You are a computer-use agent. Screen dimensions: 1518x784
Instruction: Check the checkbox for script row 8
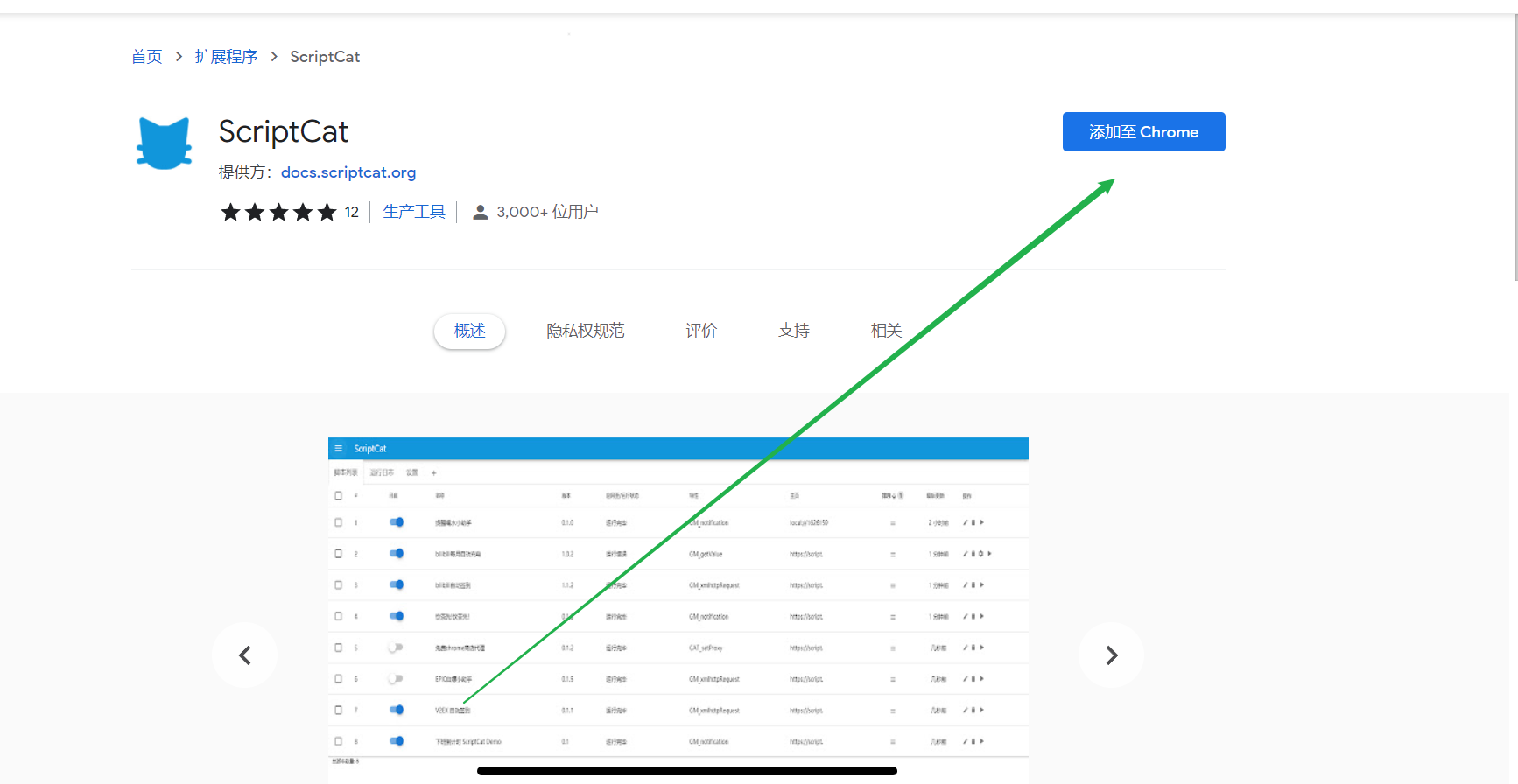coord(339,741)
